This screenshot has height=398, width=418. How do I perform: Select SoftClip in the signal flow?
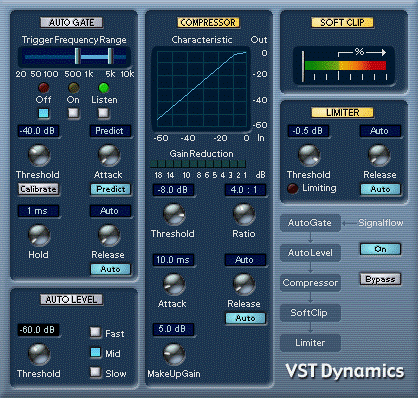310,313
